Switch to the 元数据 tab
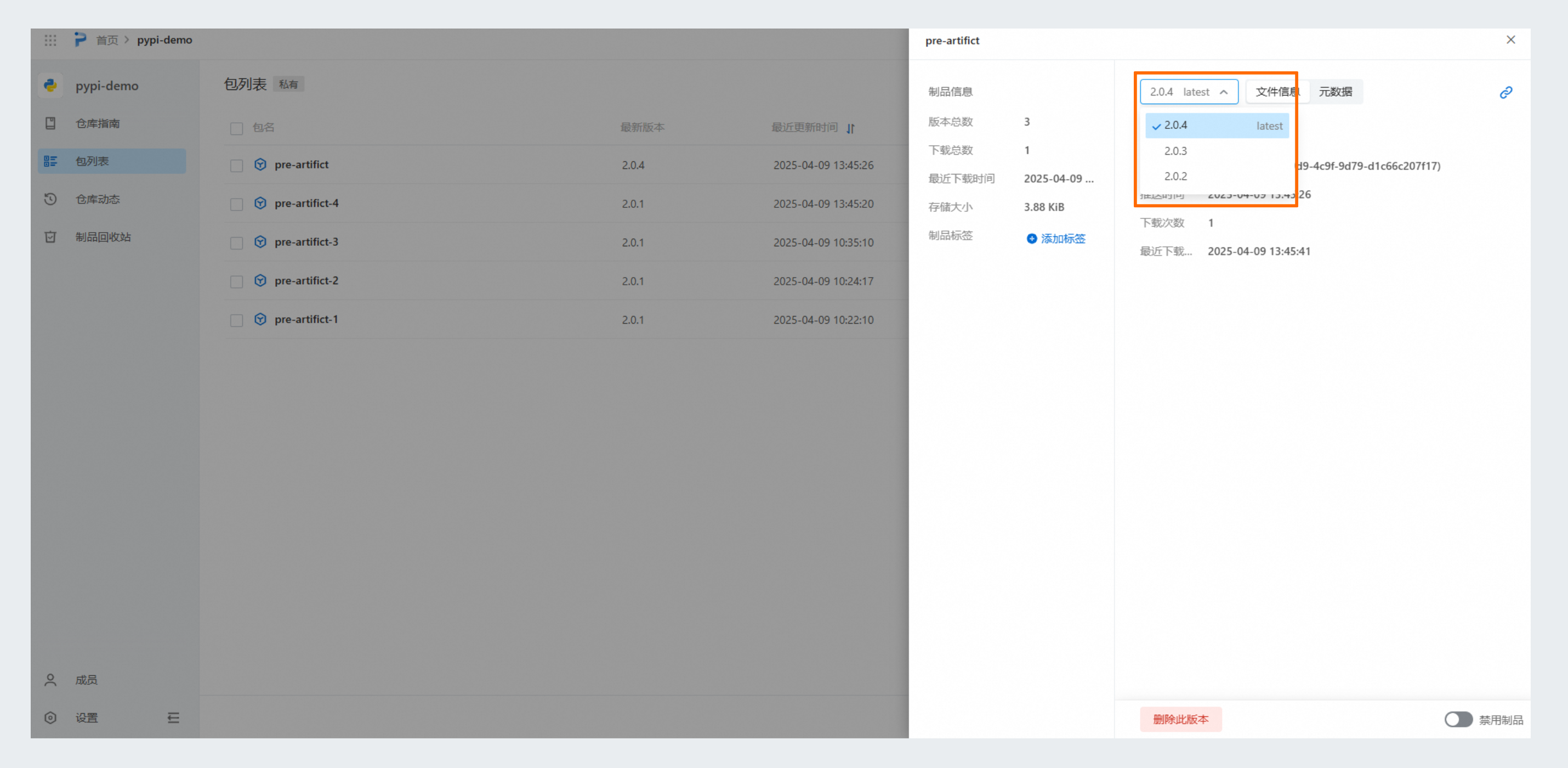The image size is (1568, 768). pos(1335,92)
